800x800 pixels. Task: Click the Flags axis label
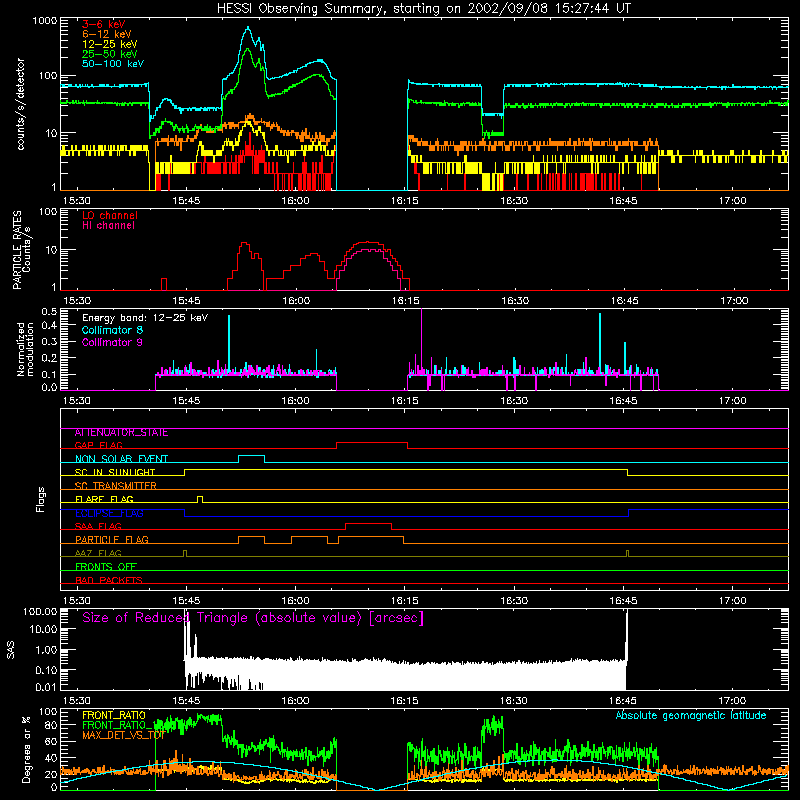point(41,500)
